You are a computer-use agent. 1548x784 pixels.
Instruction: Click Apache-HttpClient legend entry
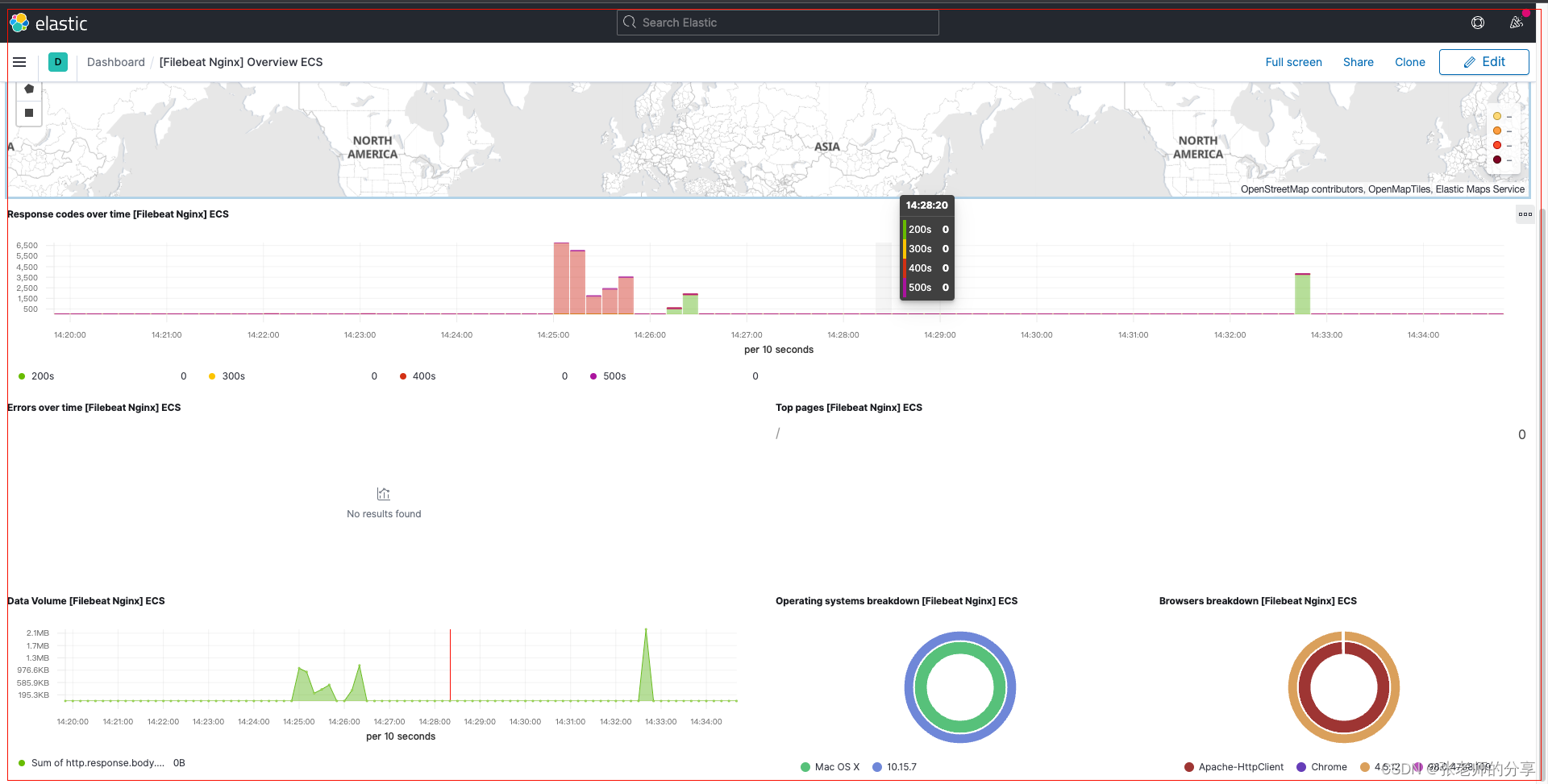click(x=1234, y=767)
